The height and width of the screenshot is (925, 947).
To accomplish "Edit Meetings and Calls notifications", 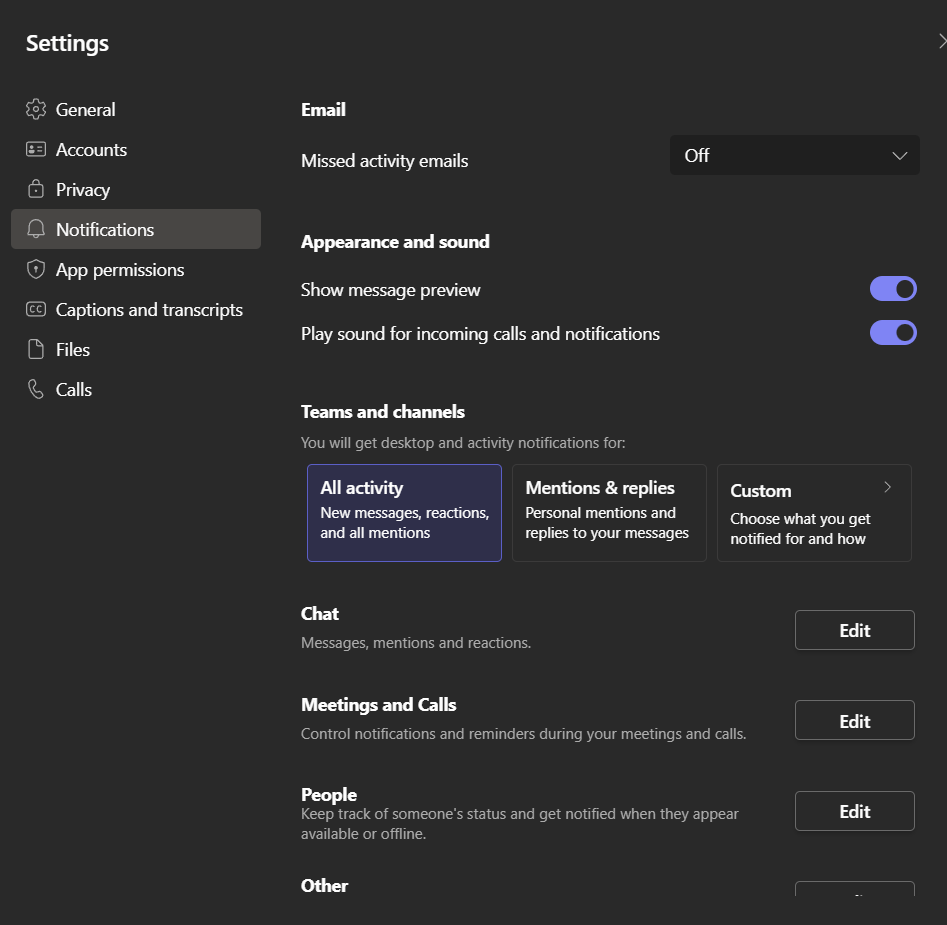I will (x=854, y=721).
